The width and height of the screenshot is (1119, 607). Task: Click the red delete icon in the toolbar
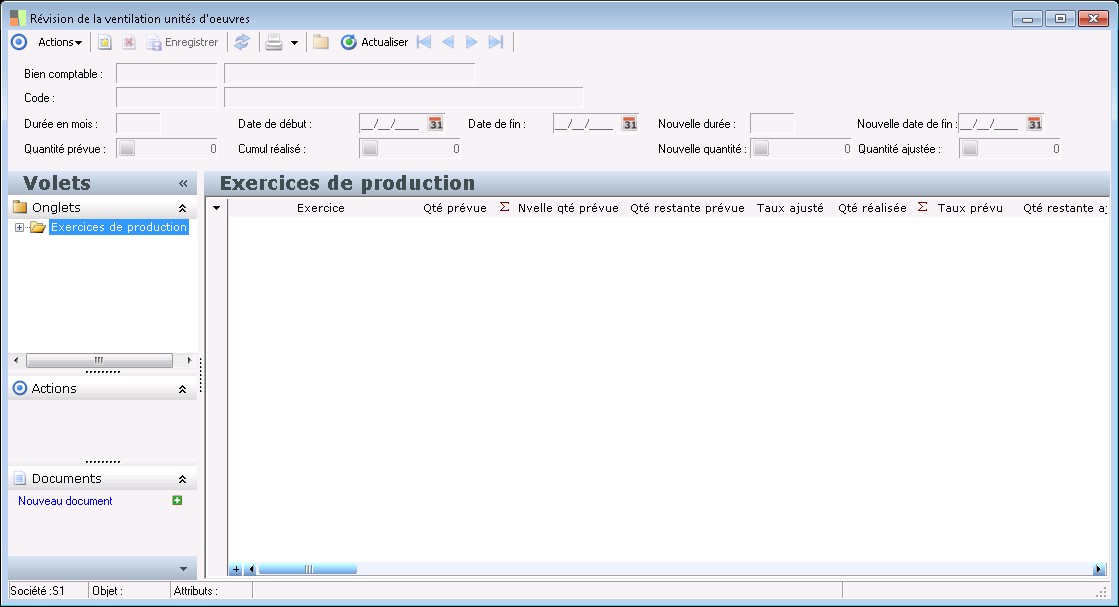pos(128,42)
